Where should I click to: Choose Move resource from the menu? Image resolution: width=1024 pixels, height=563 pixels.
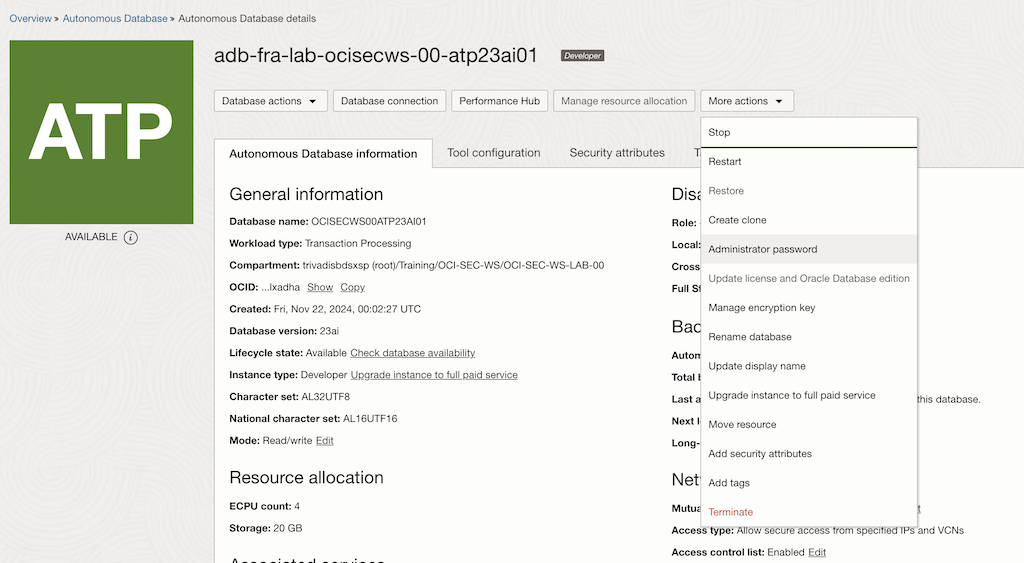coord(808,425)
